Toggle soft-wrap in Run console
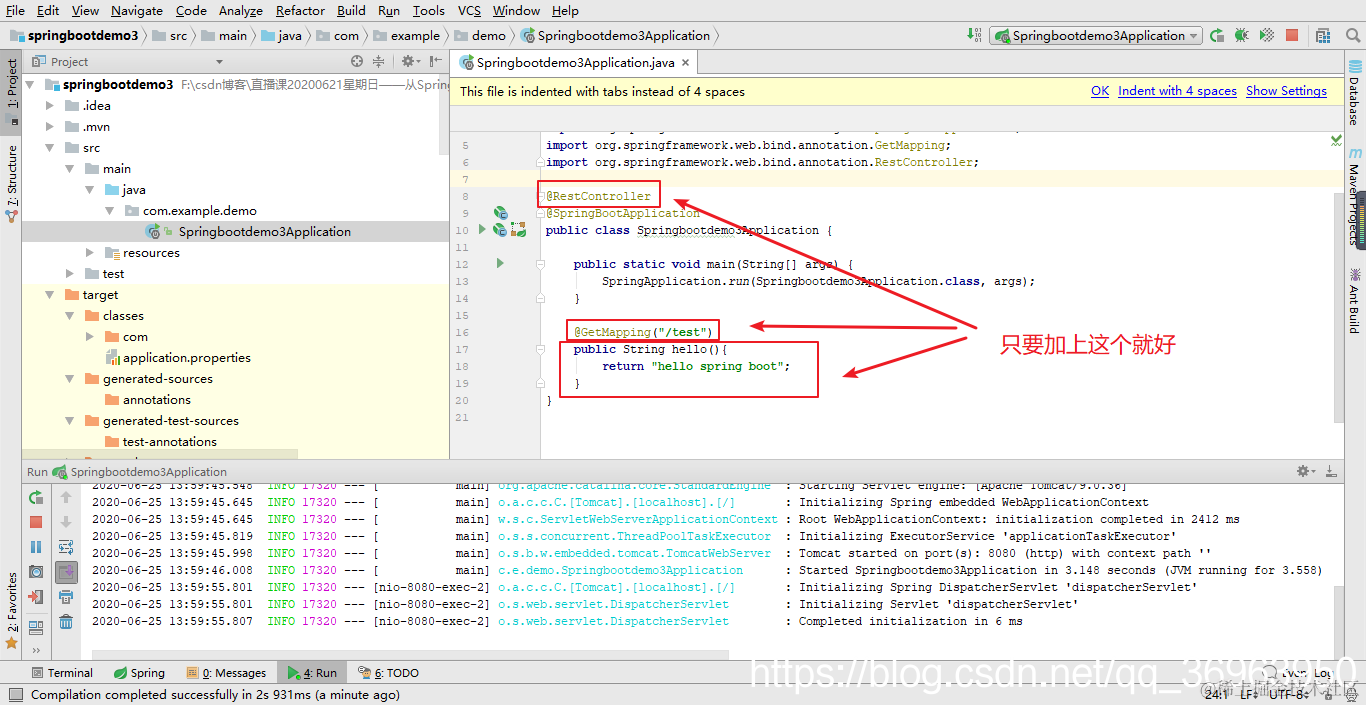This screenshot has height=705, width=1366. [66, 547]
